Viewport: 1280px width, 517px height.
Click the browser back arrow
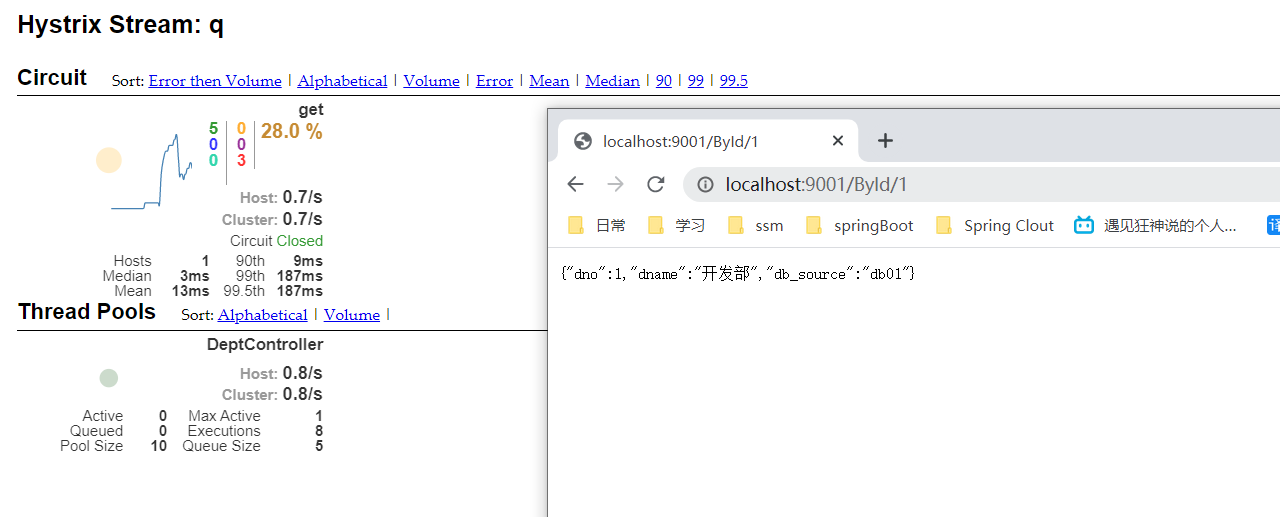575,184
